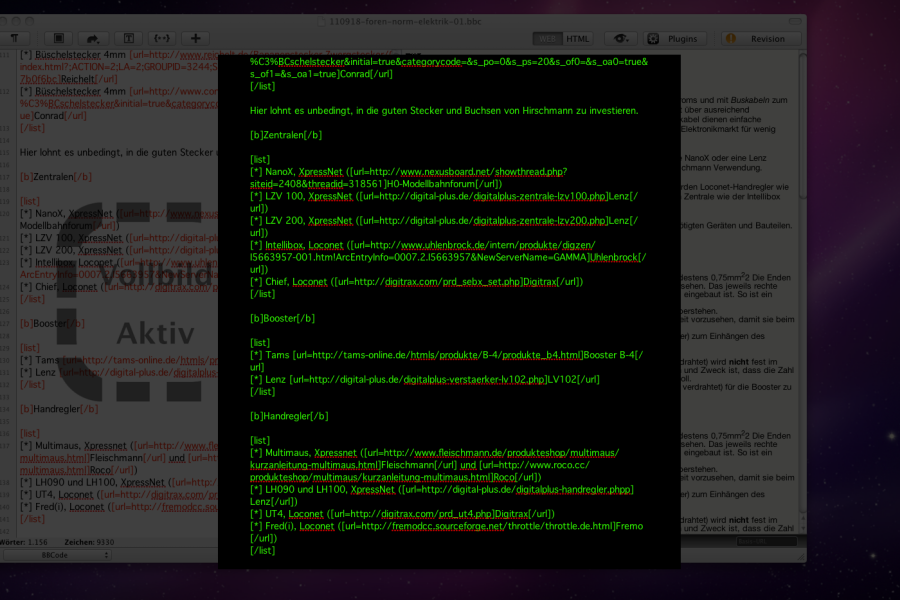Switch the view mode to BBC

pyautogui.click(x=546, y=39)
